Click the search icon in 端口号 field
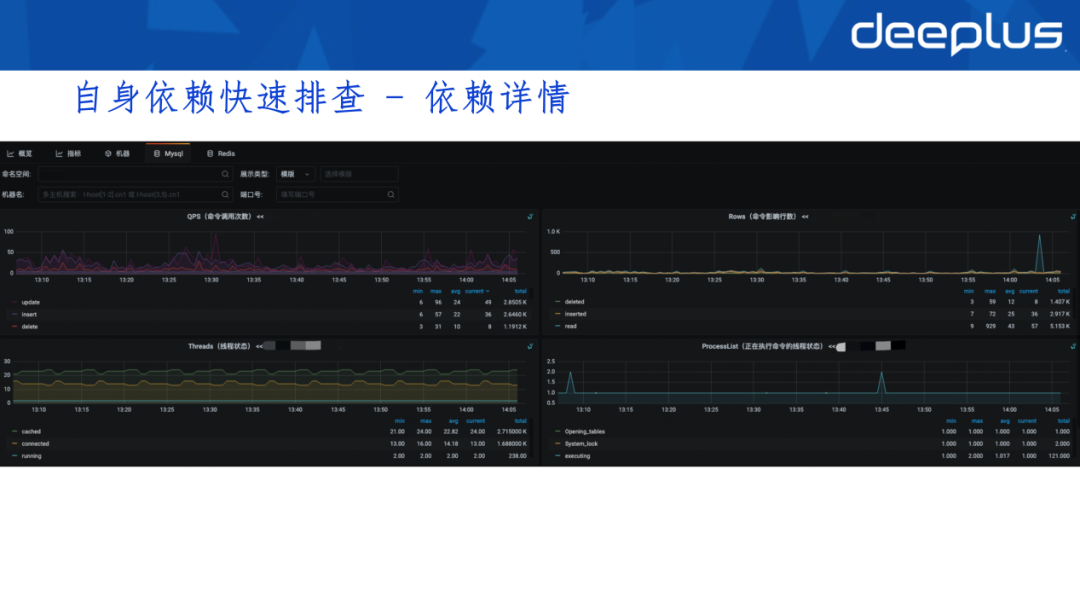Image resolution: width=1080 pixels, height=608 pixels. tap(391, 195)
